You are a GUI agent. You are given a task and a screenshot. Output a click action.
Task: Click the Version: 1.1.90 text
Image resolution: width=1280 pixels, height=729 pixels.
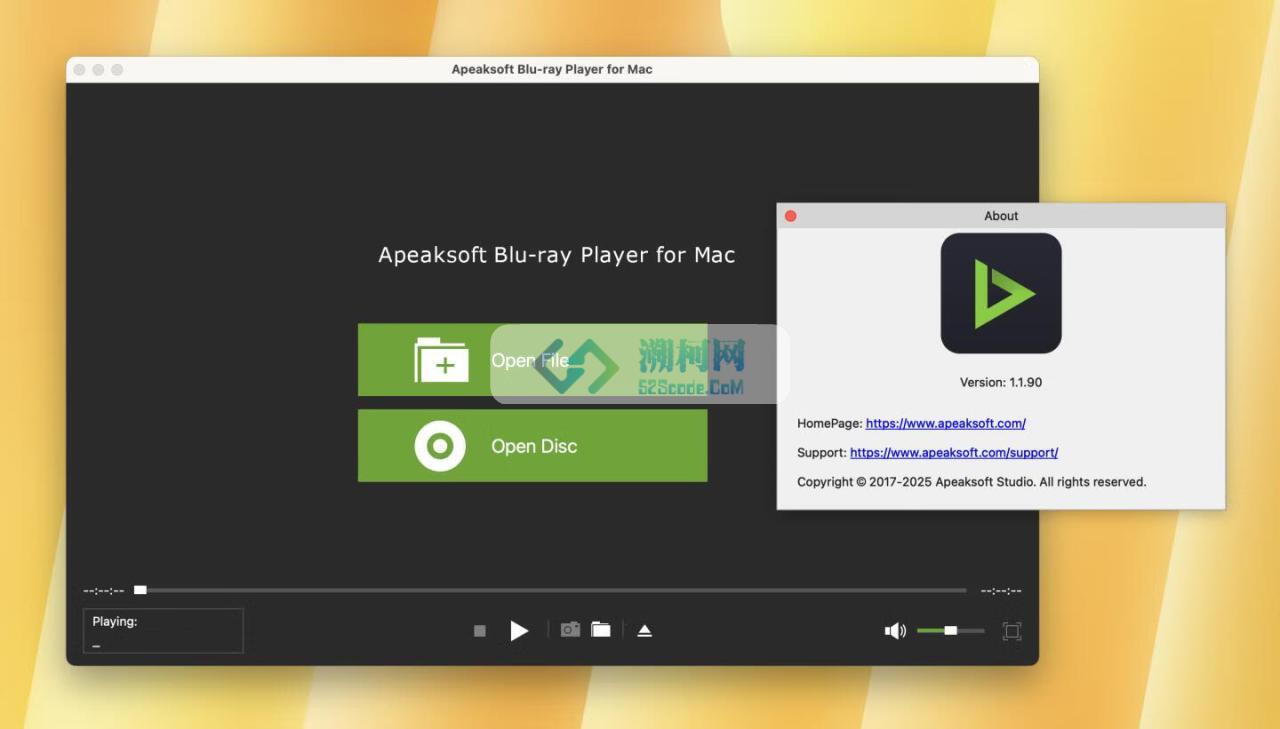click(x=1001, y=382)
